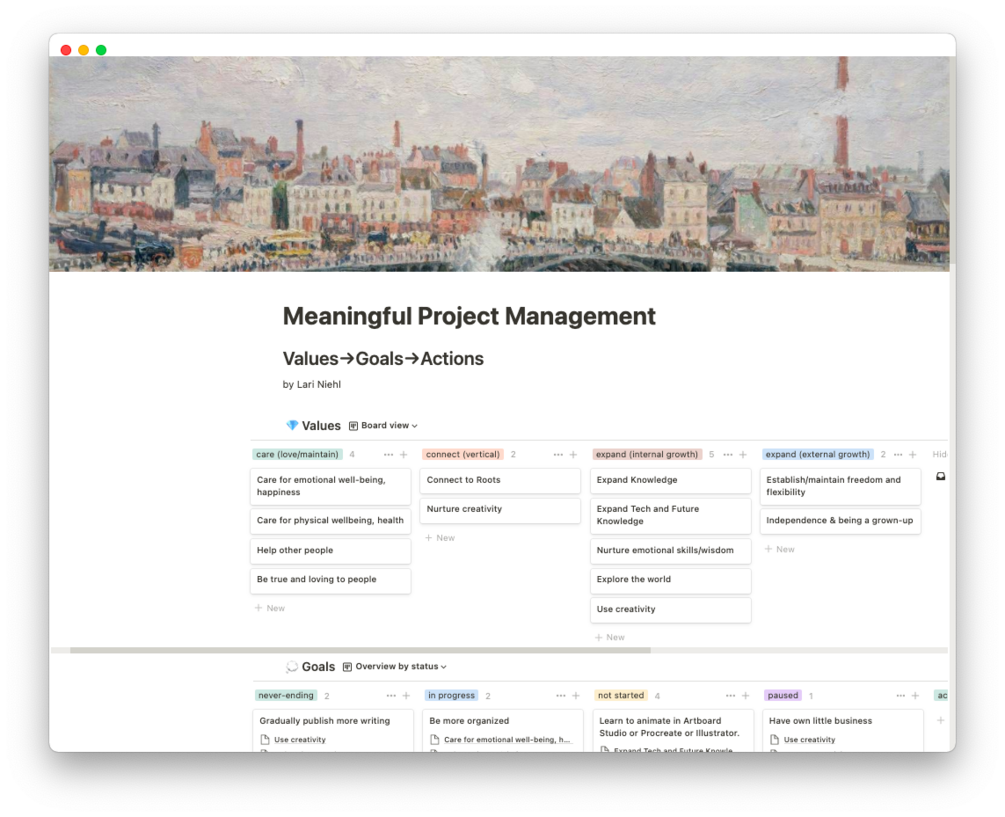Select the connect (vertical) group tag
This screenshot has width=1005, height=817.
pyautogui.click(x=463, y=454)
